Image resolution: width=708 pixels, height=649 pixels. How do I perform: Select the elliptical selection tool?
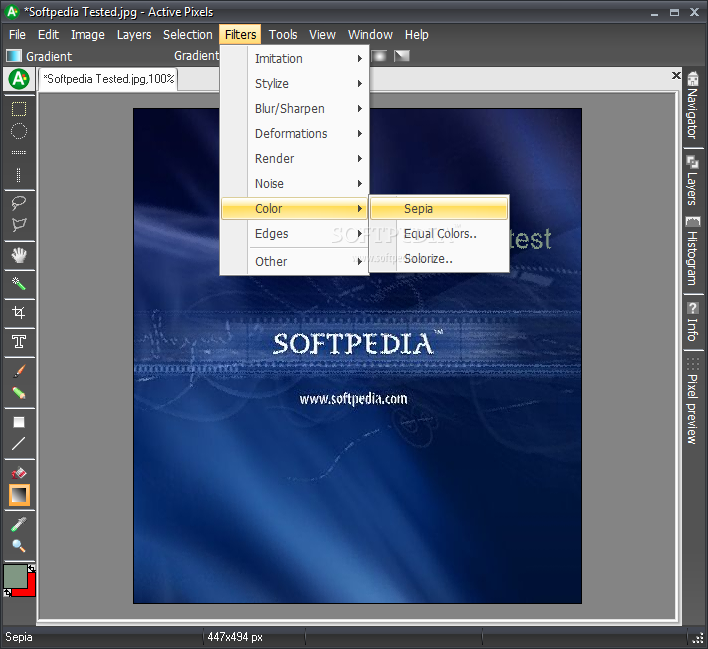(19, 131)
